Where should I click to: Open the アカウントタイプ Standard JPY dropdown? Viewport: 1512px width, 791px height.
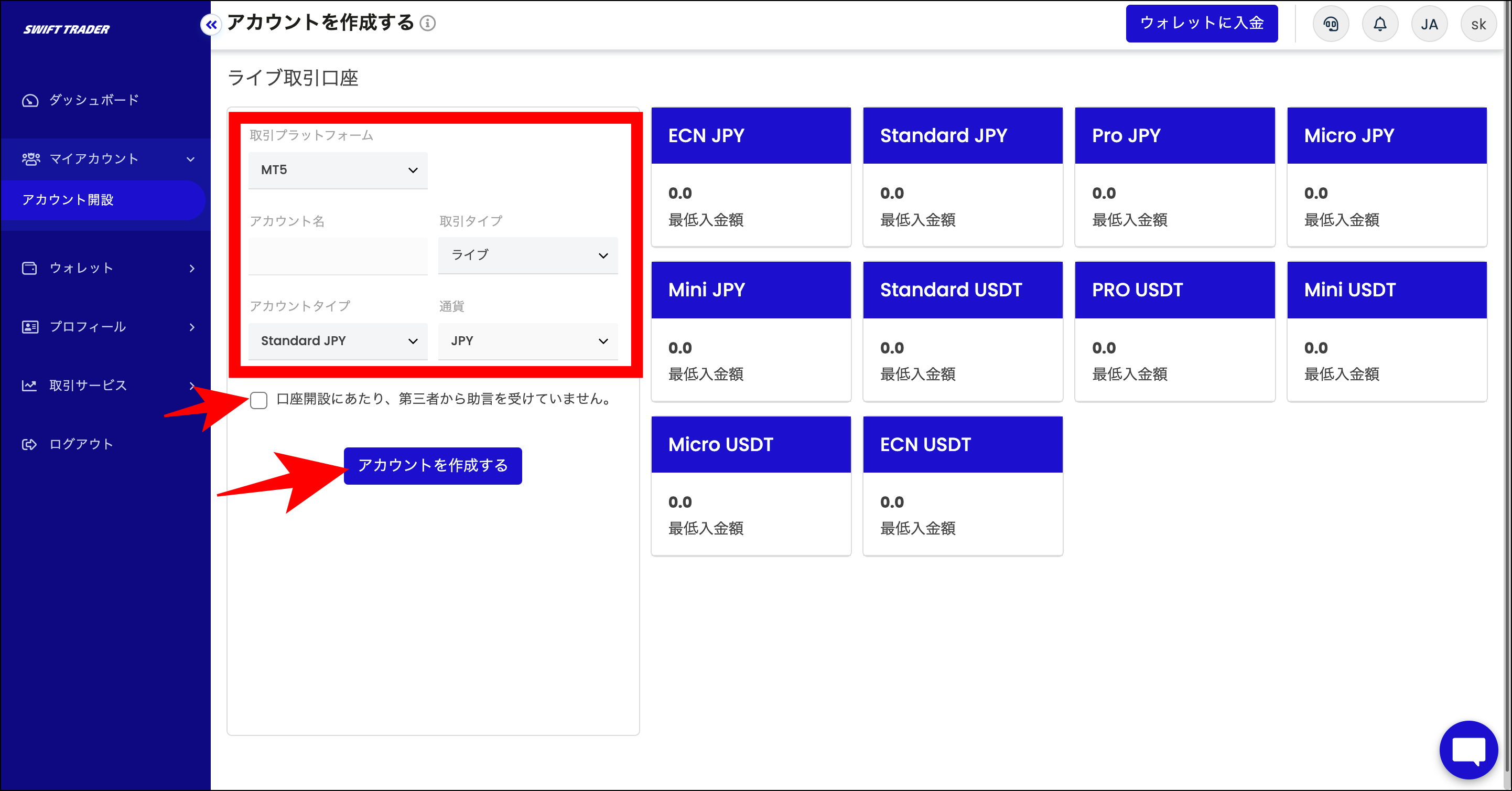(x=338, y=341)
